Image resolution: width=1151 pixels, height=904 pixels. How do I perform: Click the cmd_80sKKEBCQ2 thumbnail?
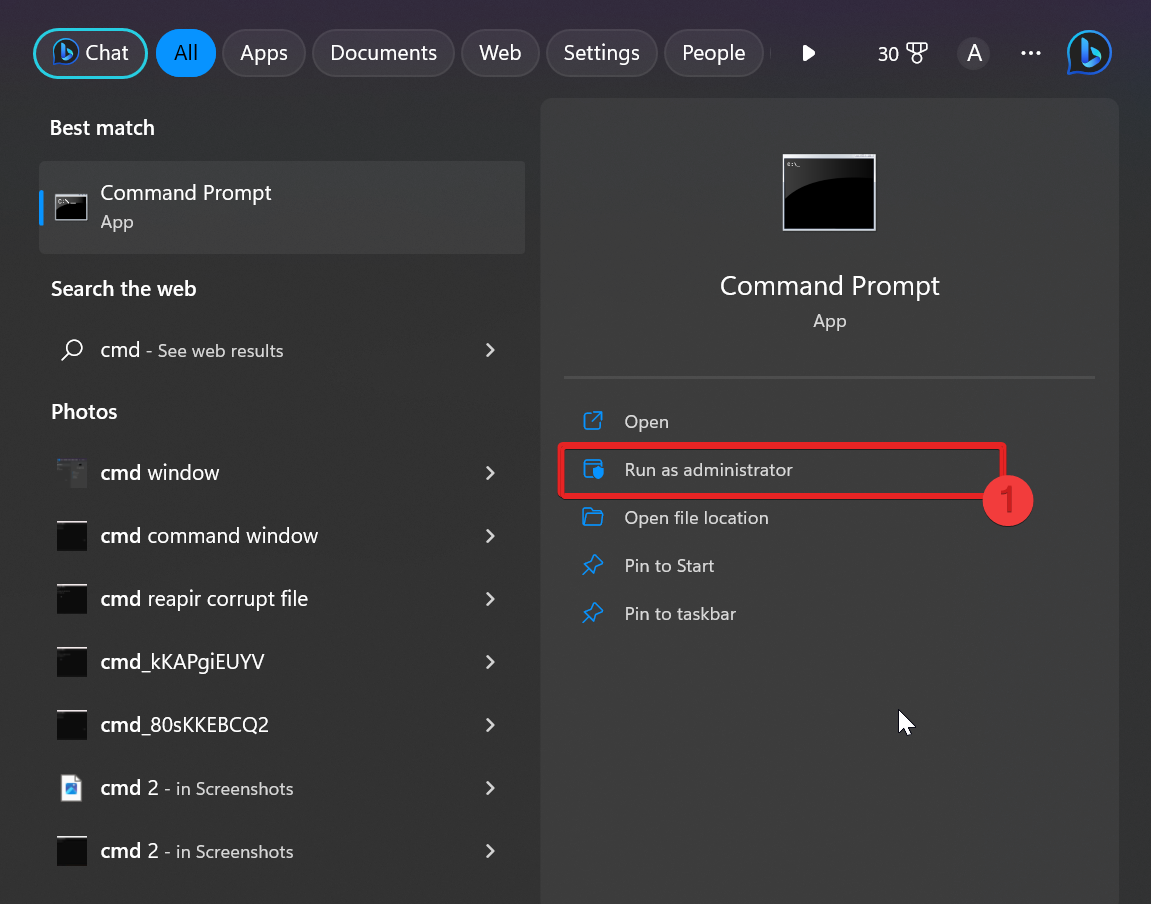tap(71, 725)
